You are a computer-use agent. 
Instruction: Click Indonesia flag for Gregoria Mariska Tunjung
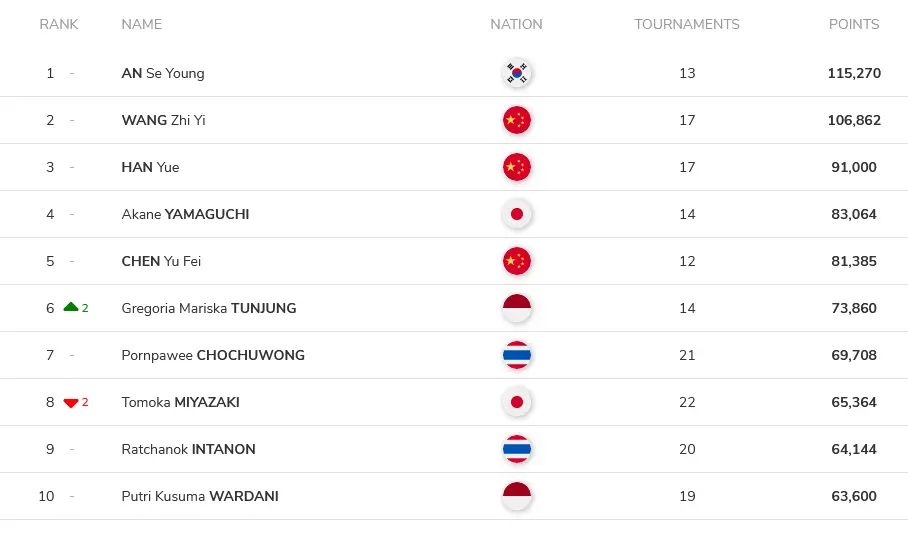(517, 308)
